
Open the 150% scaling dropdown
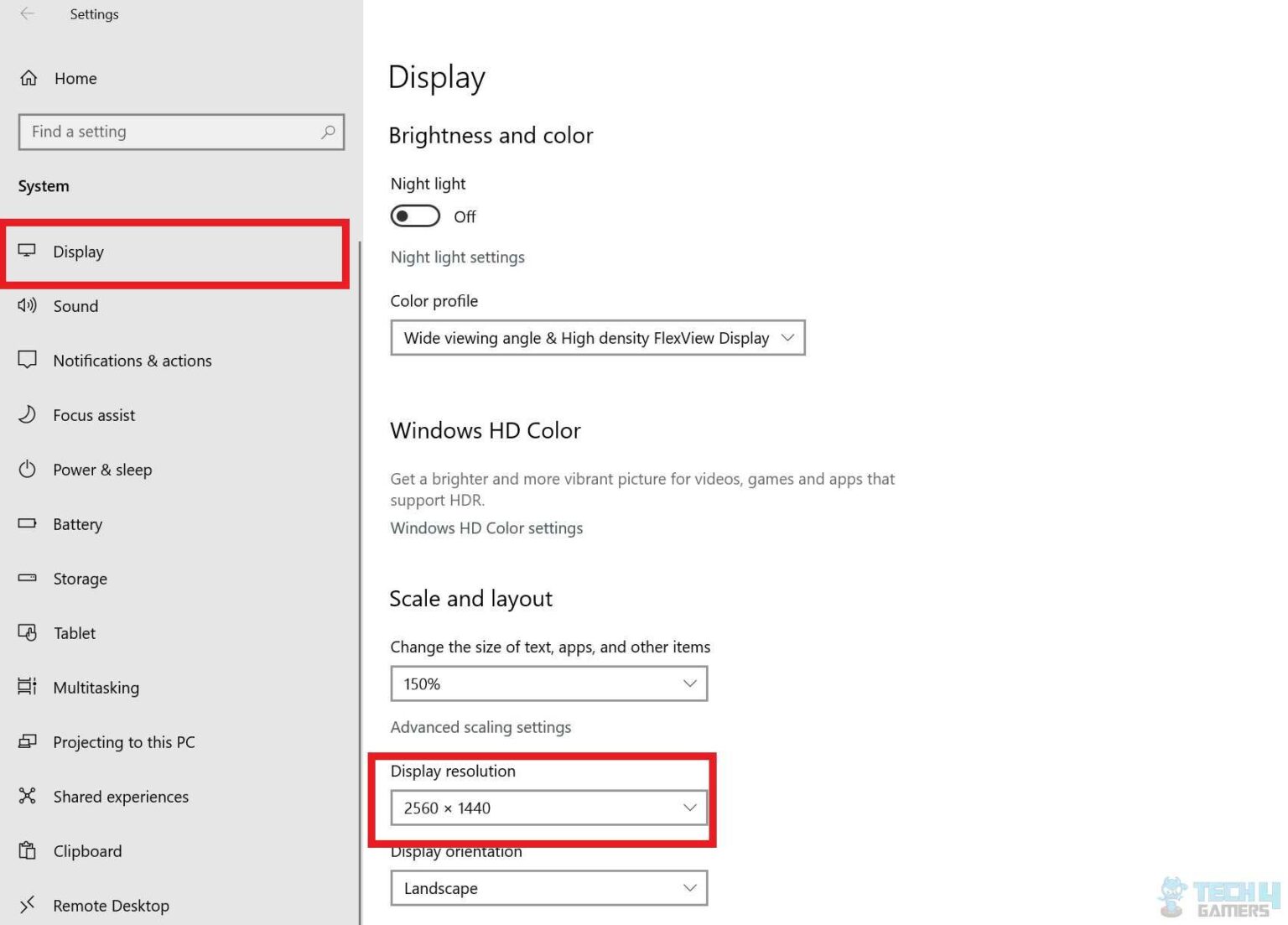(x=549, y=683)
